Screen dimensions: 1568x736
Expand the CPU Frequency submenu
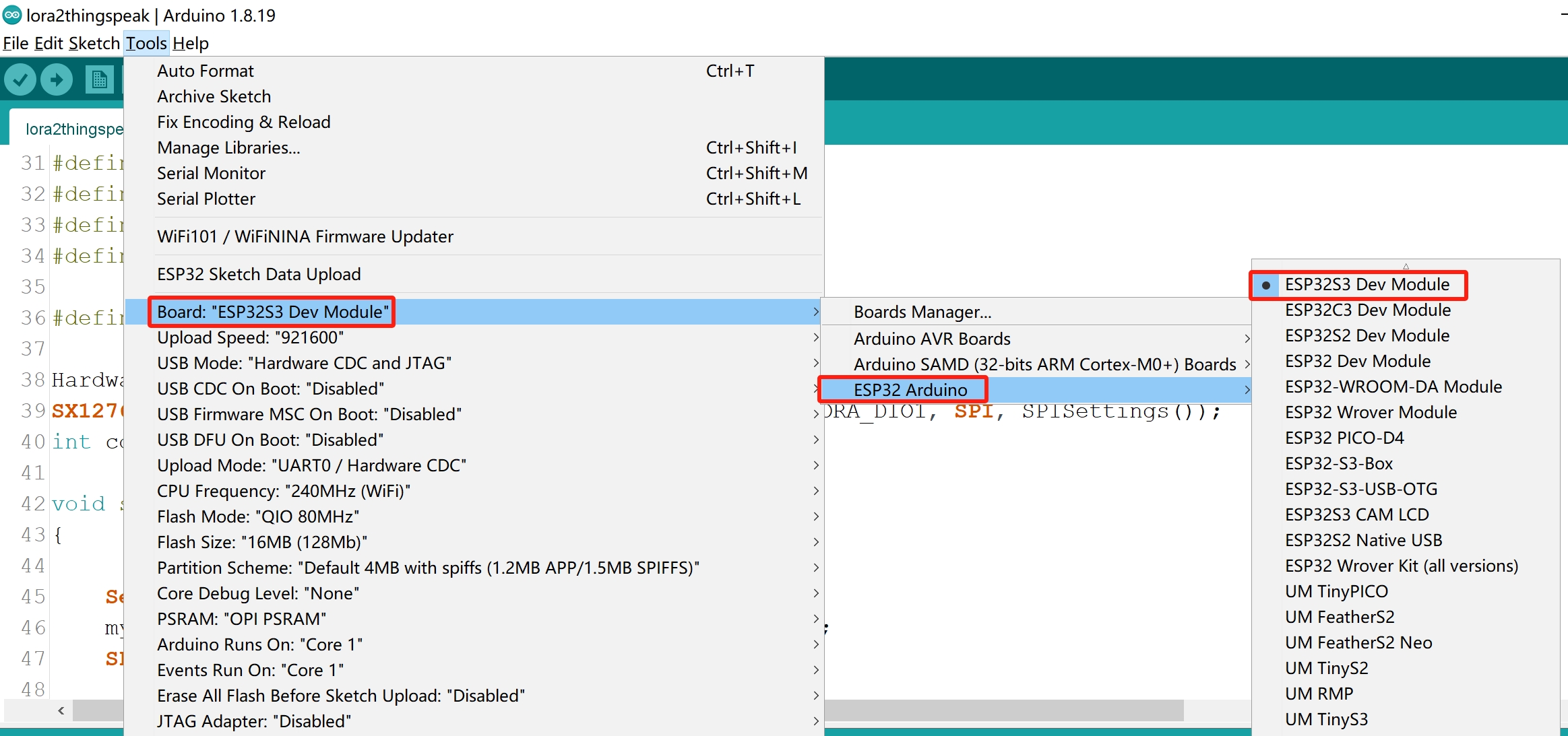click(474, 491)
